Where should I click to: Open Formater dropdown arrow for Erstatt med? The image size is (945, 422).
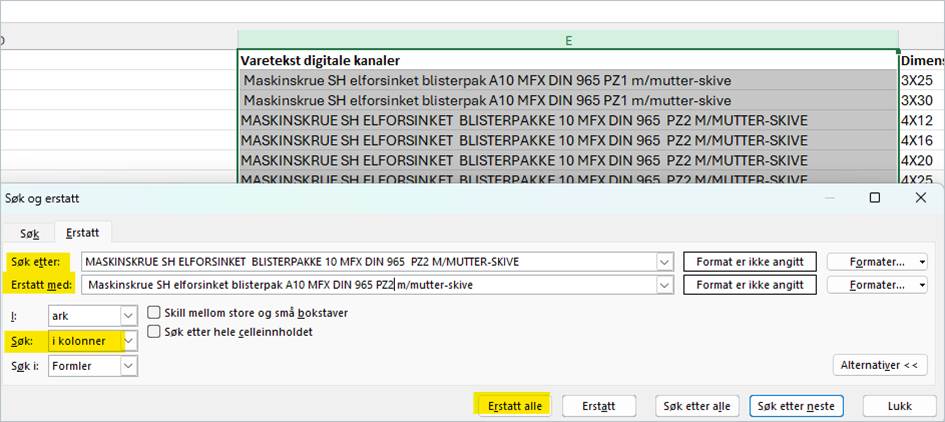click(x=920, y=285)
